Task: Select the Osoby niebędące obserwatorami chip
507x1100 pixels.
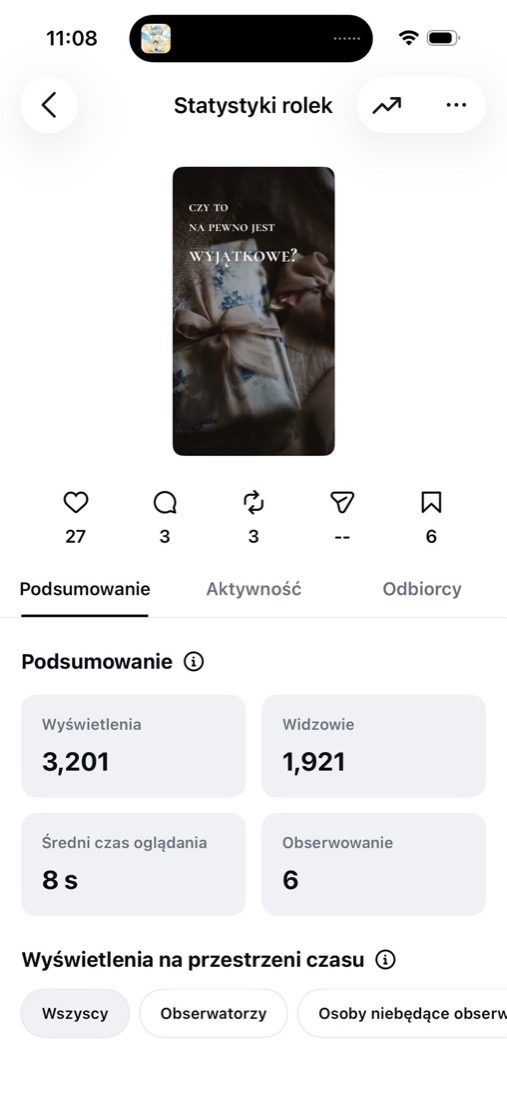Action: click(x=403, y=1013)
